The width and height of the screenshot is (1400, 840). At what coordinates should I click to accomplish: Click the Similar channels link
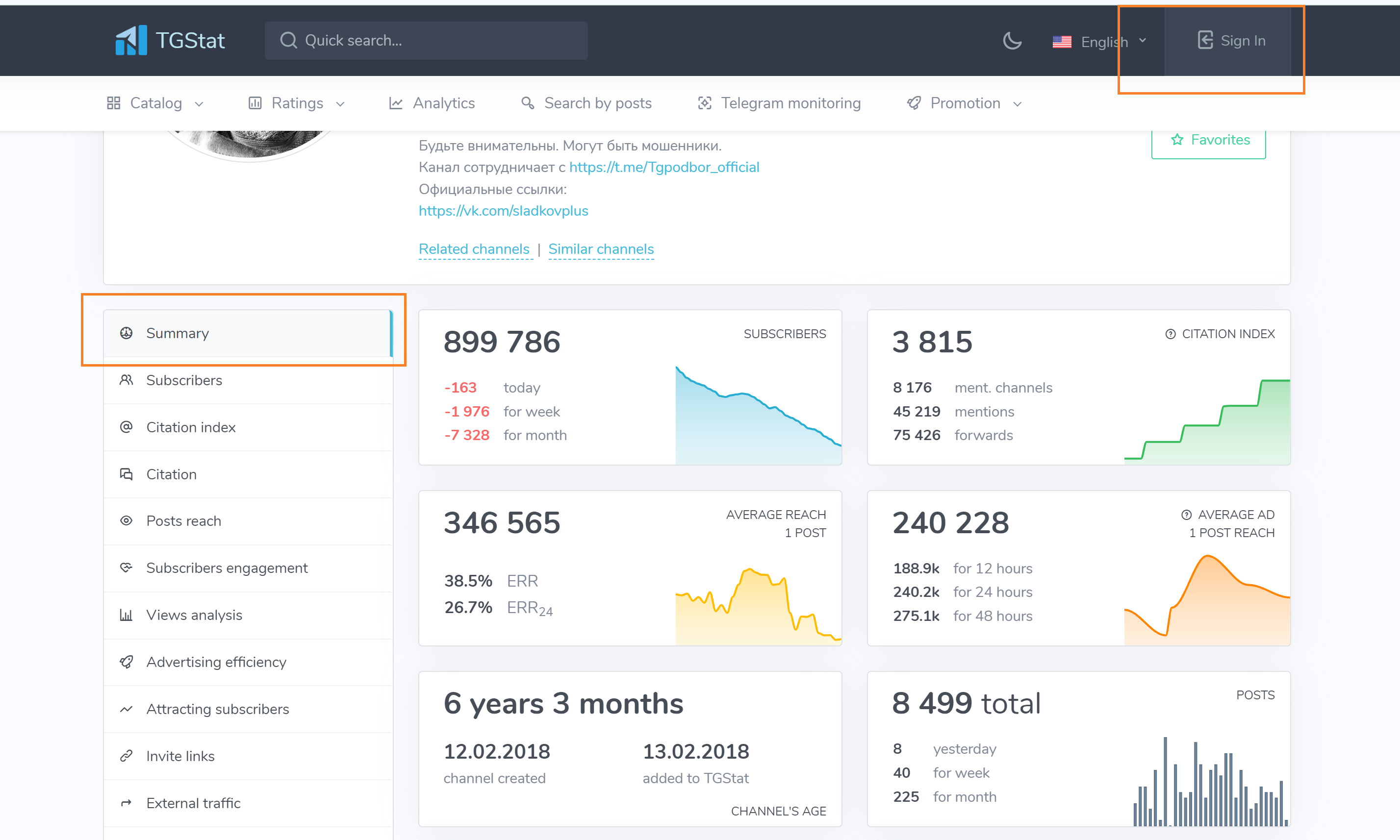click(x=601, y=249)
